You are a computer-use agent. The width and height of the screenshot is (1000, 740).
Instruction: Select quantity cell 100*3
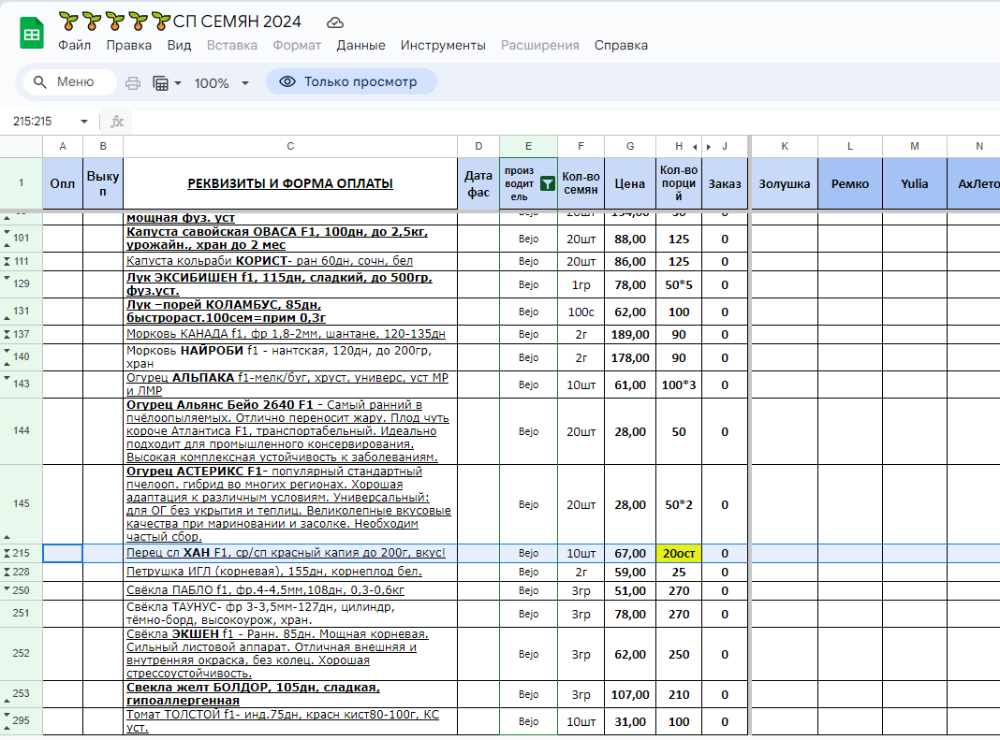tap(679, 385)
